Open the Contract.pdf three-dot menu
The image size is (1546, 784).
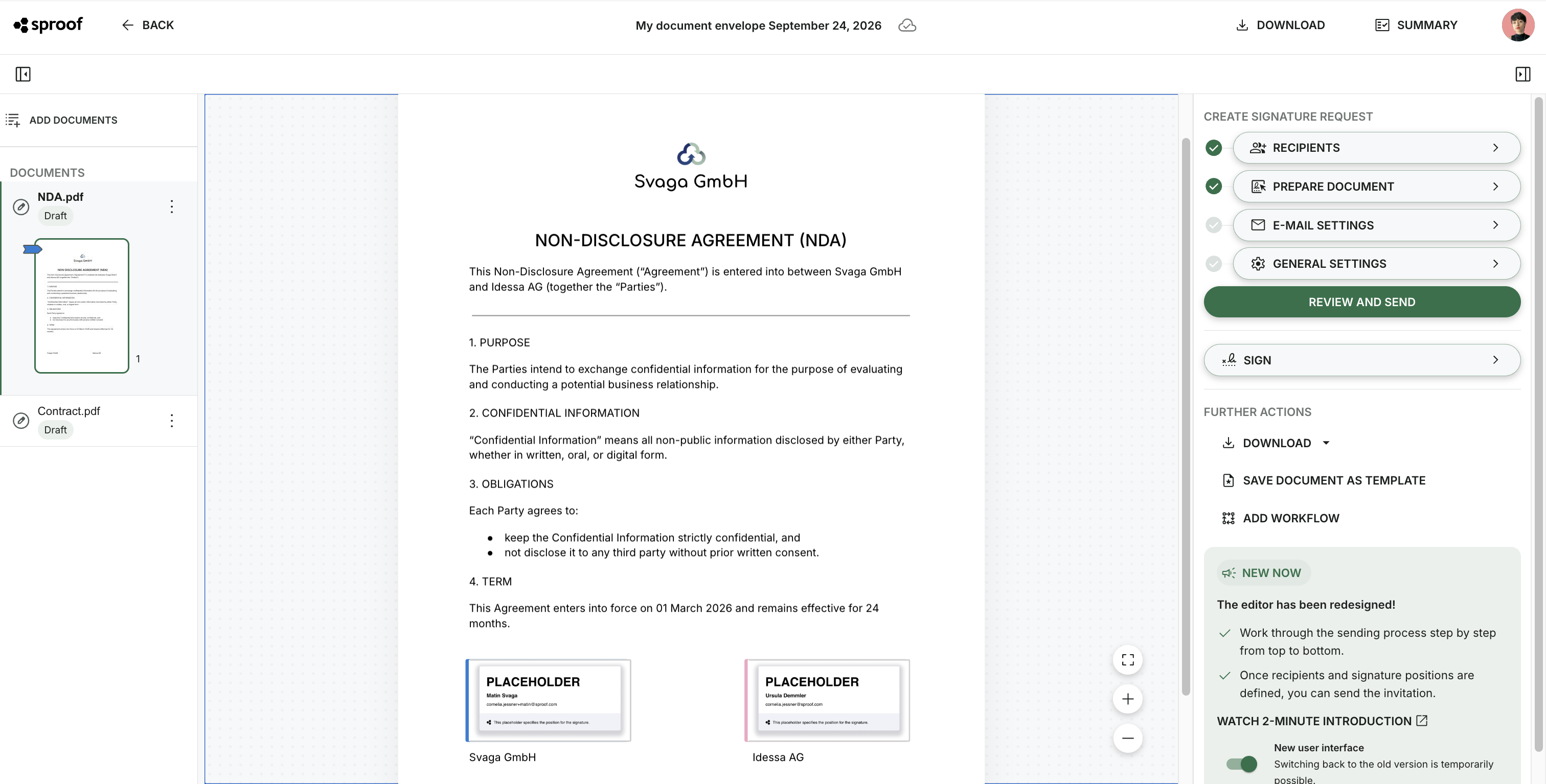click(172, 421)
